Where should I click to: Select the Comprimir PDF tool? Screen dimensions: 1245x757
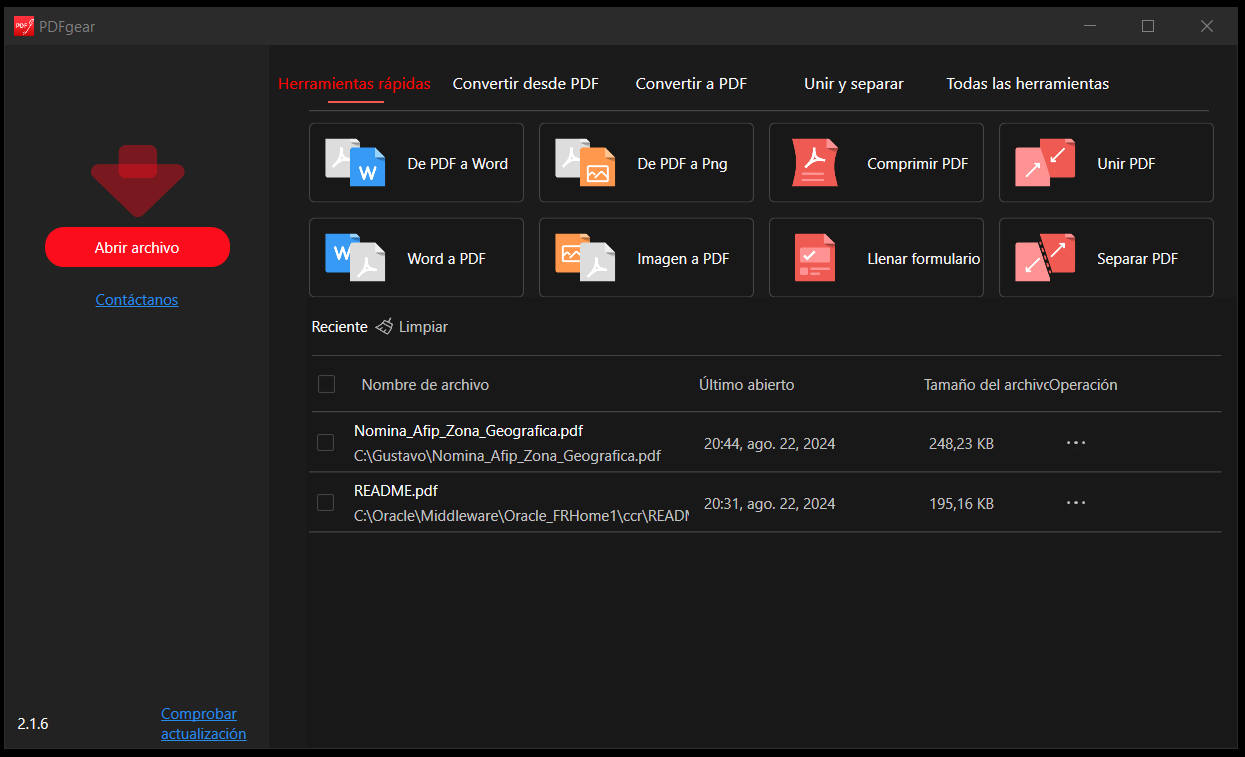[876, 163]
